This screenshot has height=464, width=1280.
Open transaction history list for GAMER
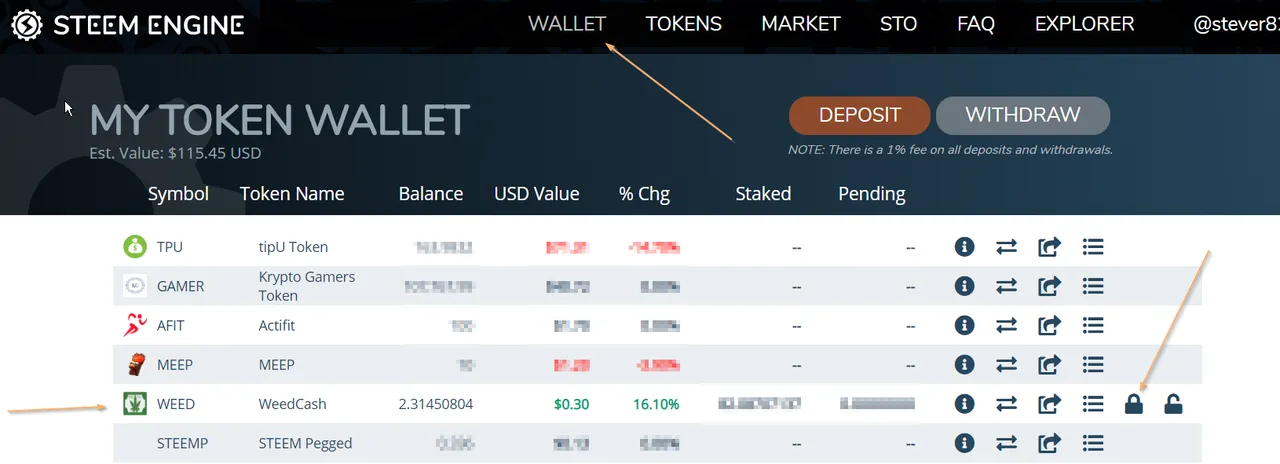(x=1093, y=286)
